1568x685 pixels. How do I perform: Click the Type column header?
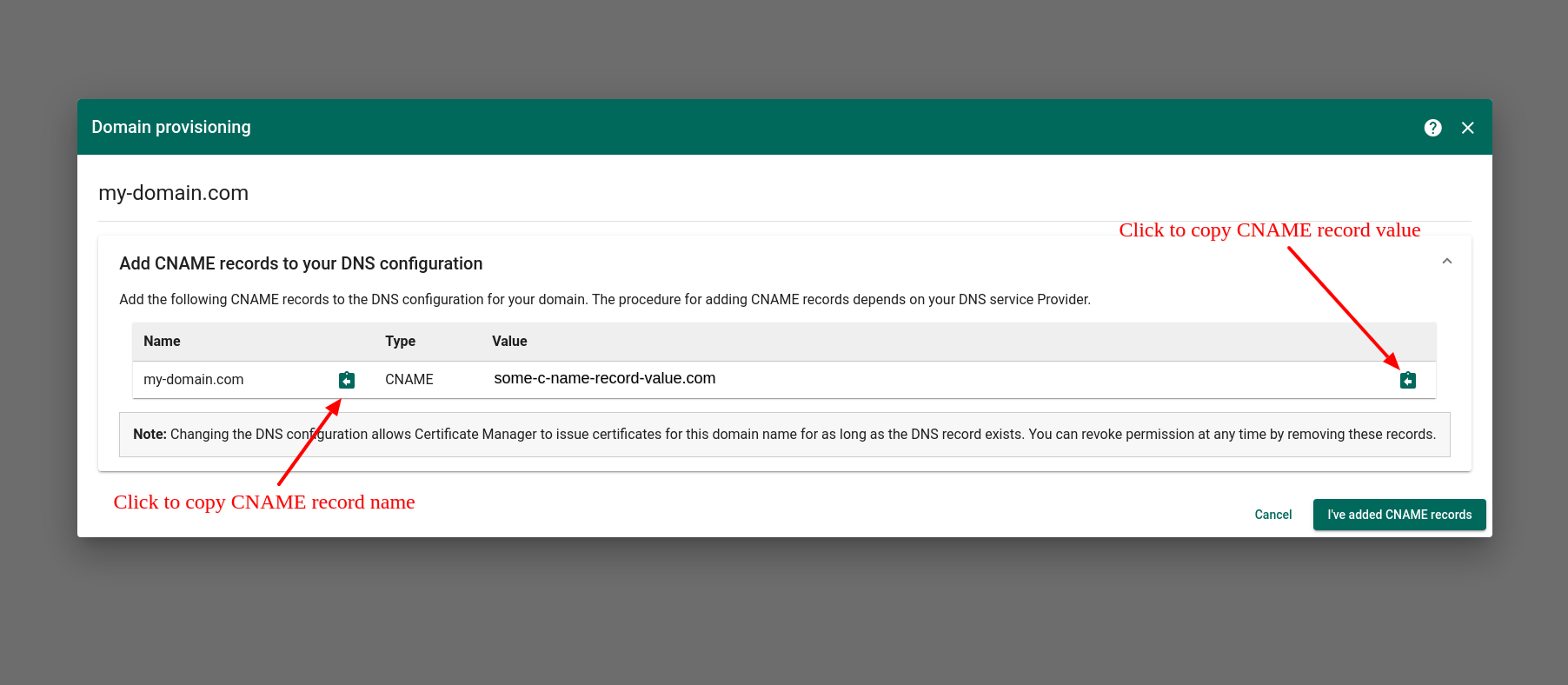point(400,342)
